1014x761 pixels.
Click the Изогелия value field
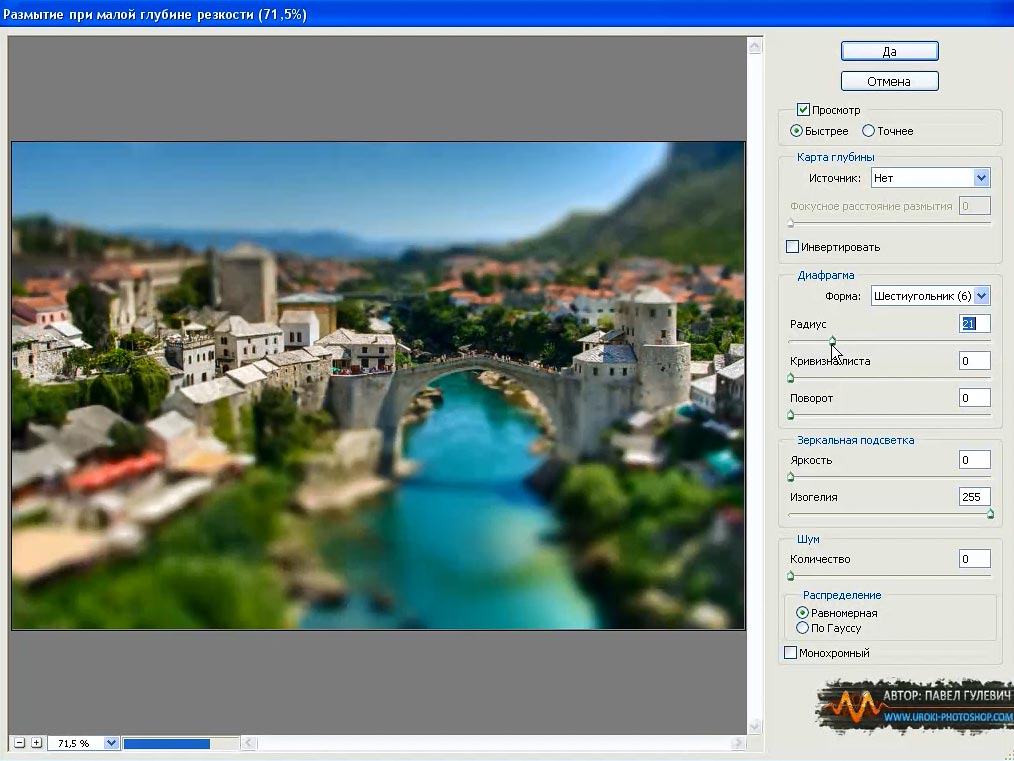975,497
